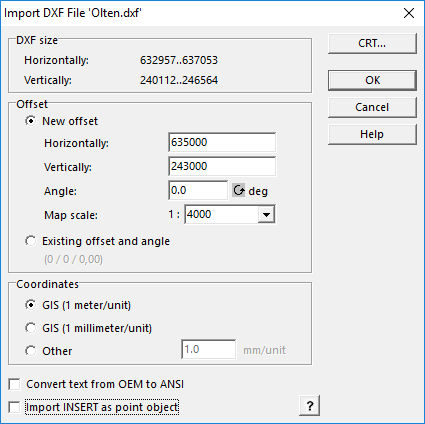The image size is (425, 424).
Task: Click the (0 / 0 / 0,00) existing offset text
Action: tap(73, 259)
